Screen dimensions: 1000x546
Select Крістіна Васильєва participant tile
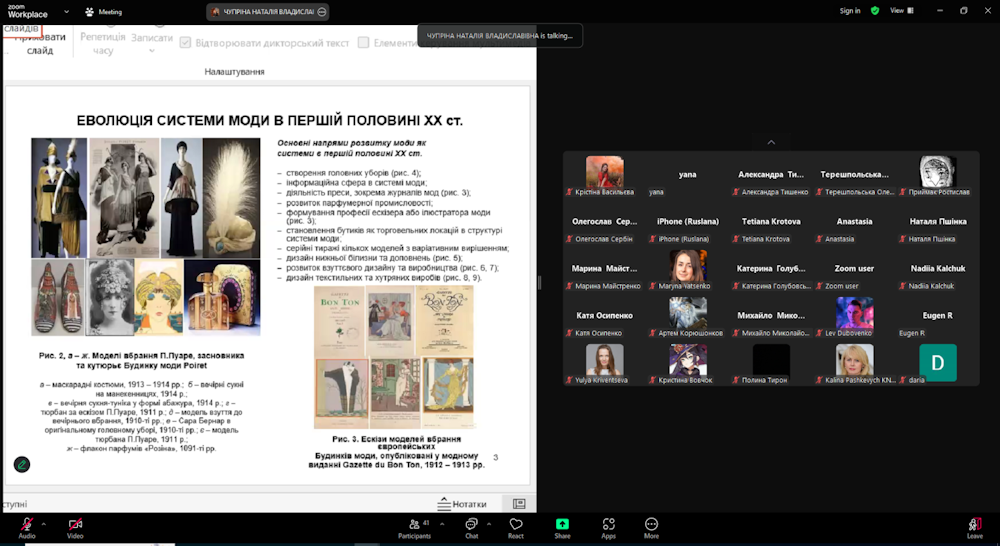pyautogui.click(x=604, y=175)
